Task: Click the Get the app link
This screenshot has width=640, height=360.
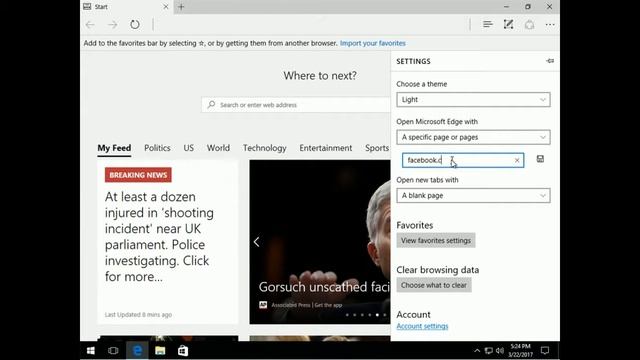Action: [x=328, y=305]
